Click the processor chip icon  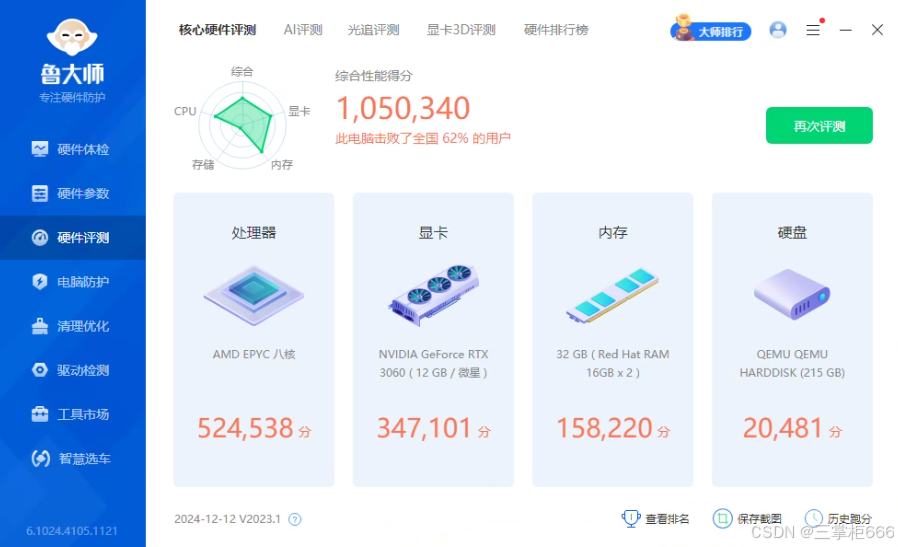254,295
